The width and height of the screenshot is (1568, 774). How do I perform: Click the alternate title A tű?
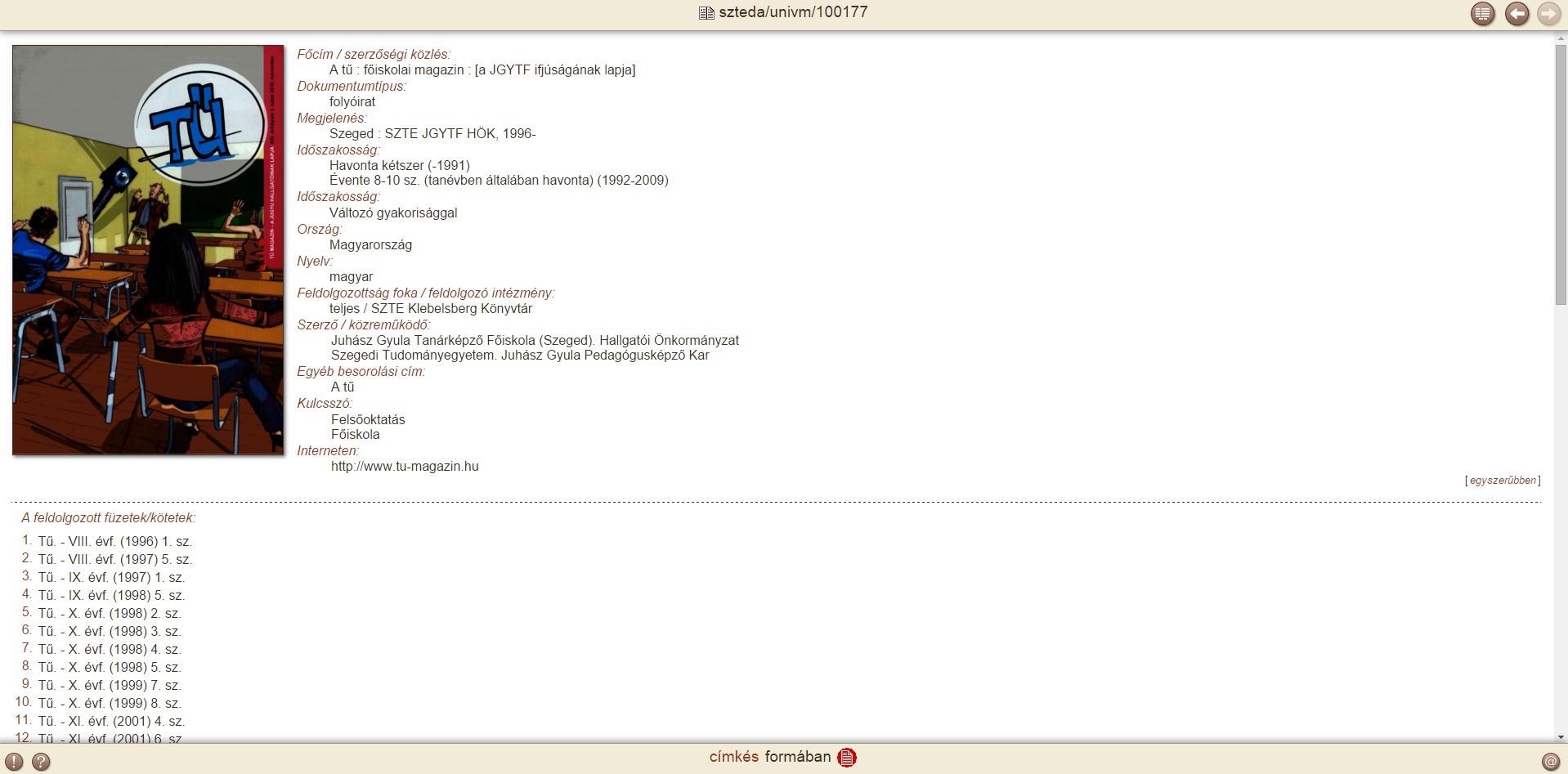[343, 387]
